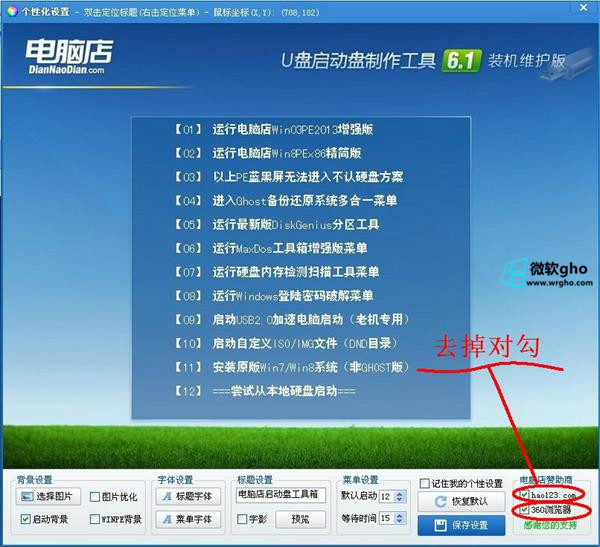Select menu item 10 启动自定义ISO/IMG文件

286,343
